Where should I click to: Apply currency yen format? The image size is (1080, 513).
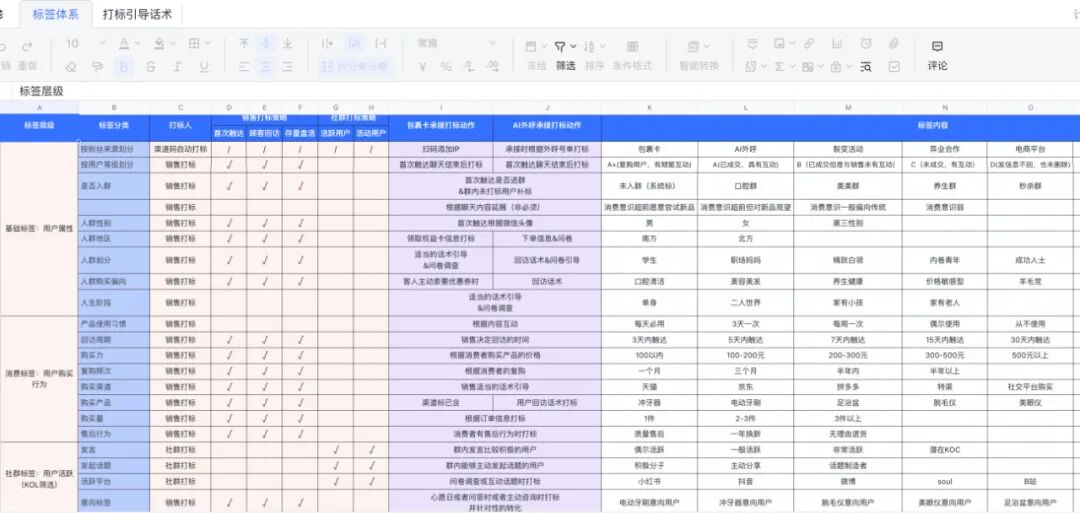pos(423,67)
